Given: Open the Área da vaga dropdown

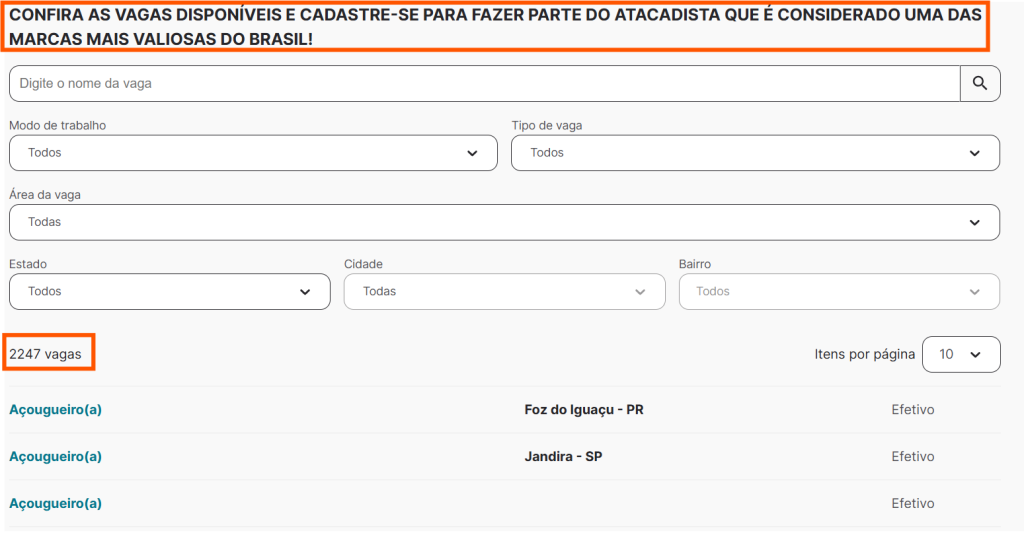Looking at the screenshot, I should [x=504, y=222].
